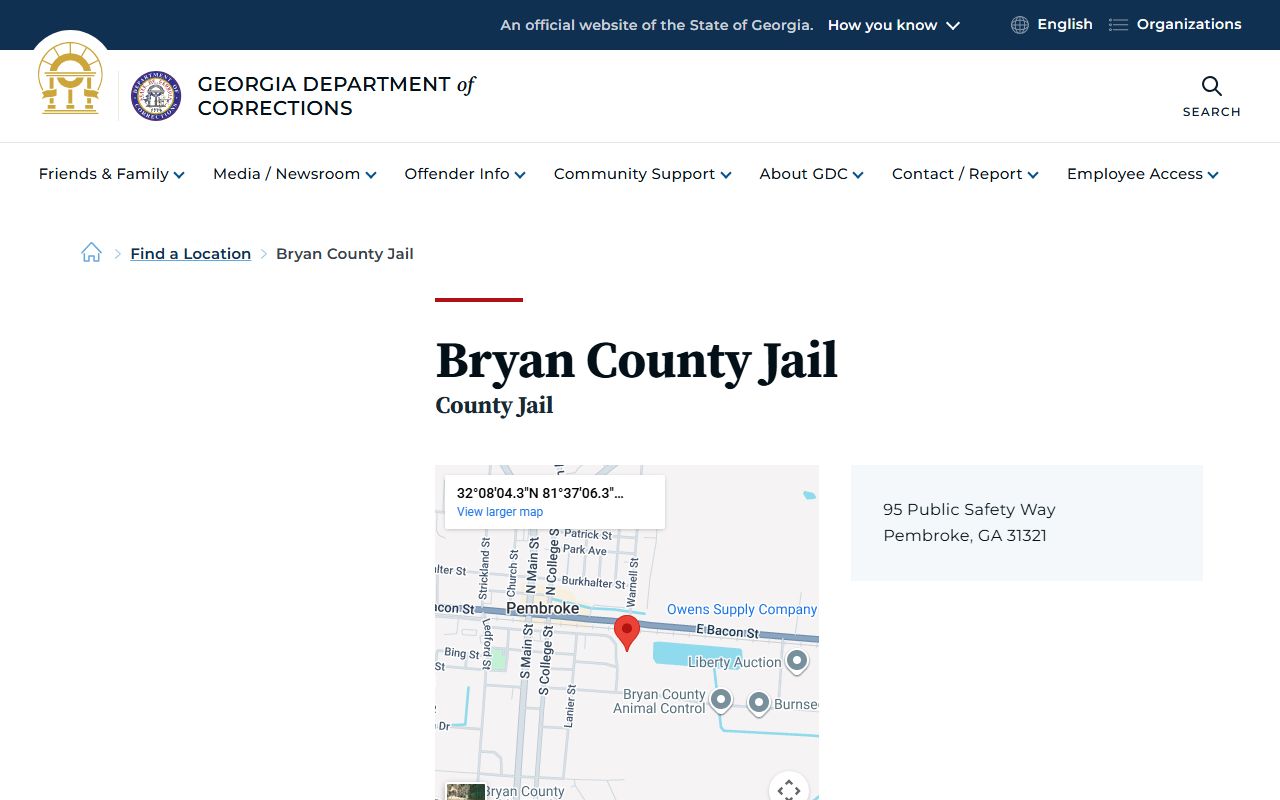The height and width of the screenshot is (800, 1280).
Task: Click View larger map link
Action: click(500, 512)
